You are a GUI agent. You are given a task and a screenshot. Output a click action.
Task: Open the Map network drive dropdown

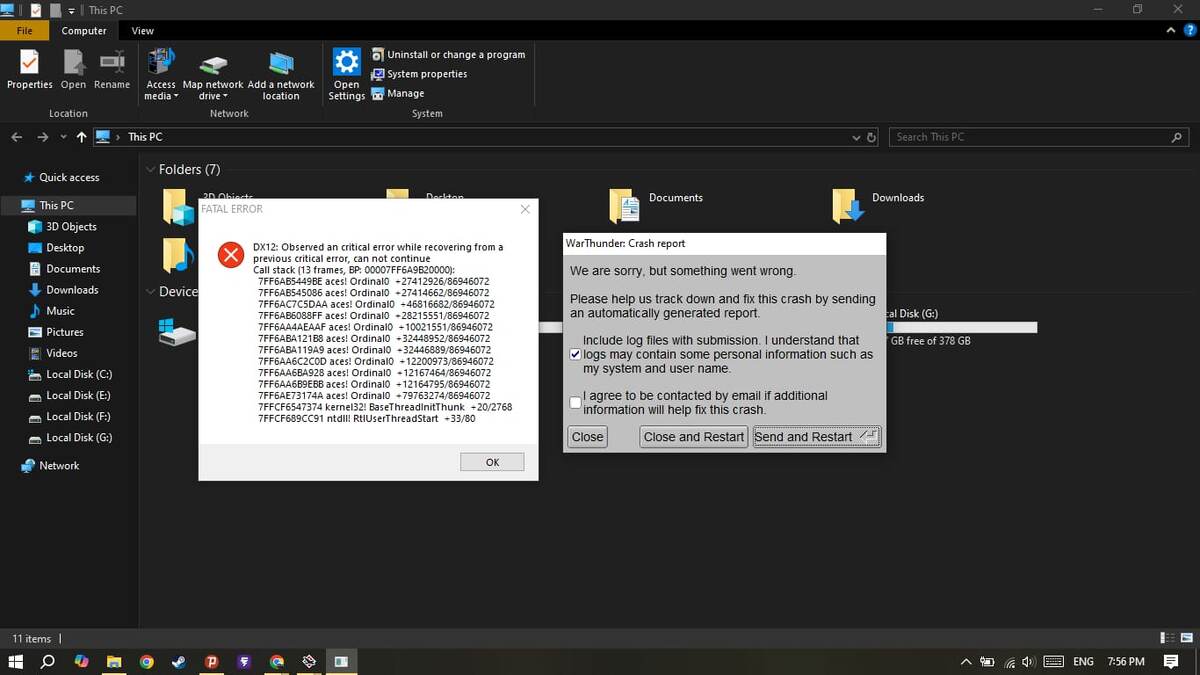[x=212, y=74]
